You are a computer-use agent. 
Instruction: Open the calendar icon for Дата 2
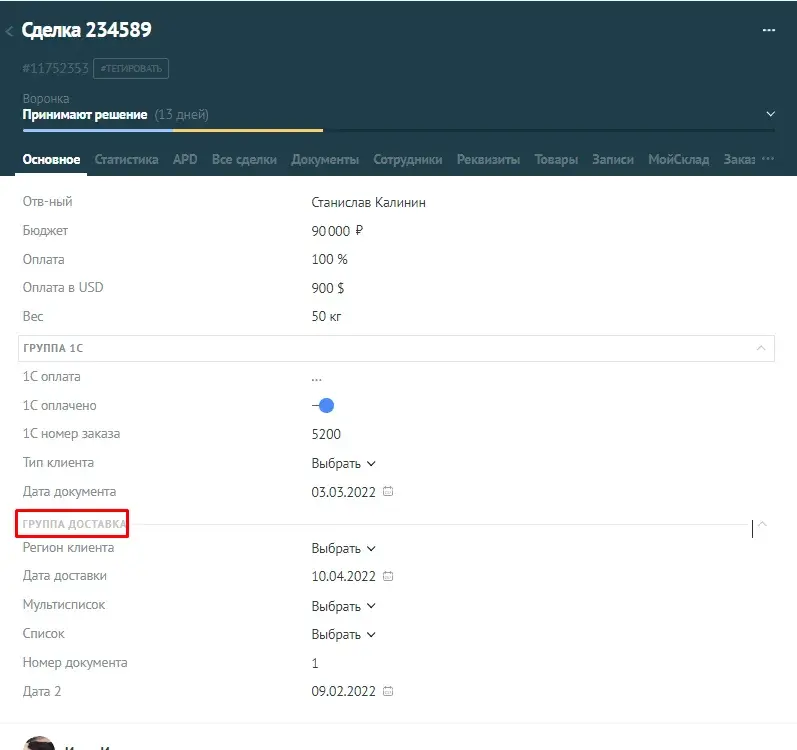(388, 691)
